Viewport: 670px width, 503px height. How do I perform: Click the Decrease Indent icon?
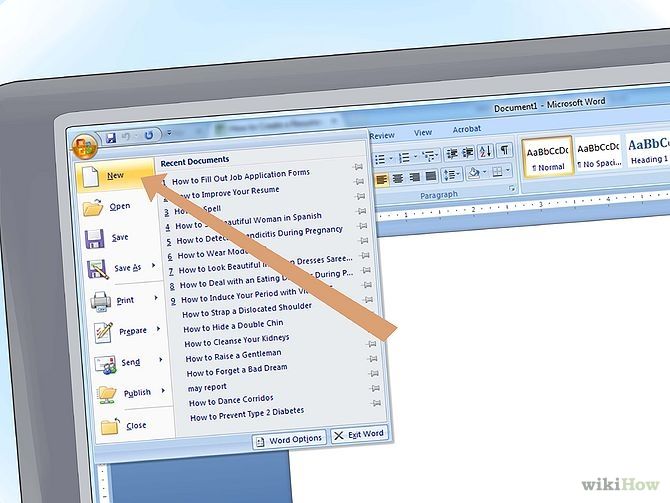pyautogui.click(x=452, y=153)
